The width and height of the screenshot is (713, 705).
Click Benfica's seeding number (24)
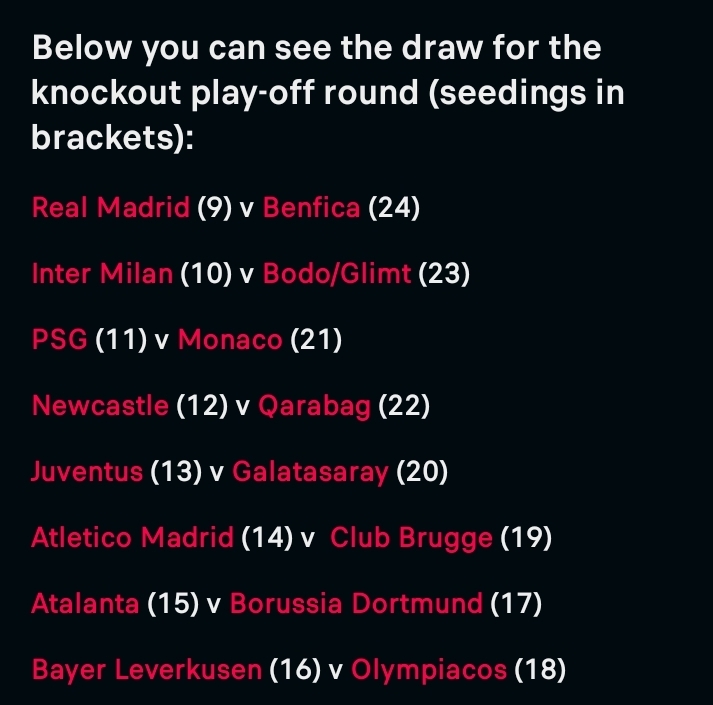pyautogui.click(x=394, y=208)
